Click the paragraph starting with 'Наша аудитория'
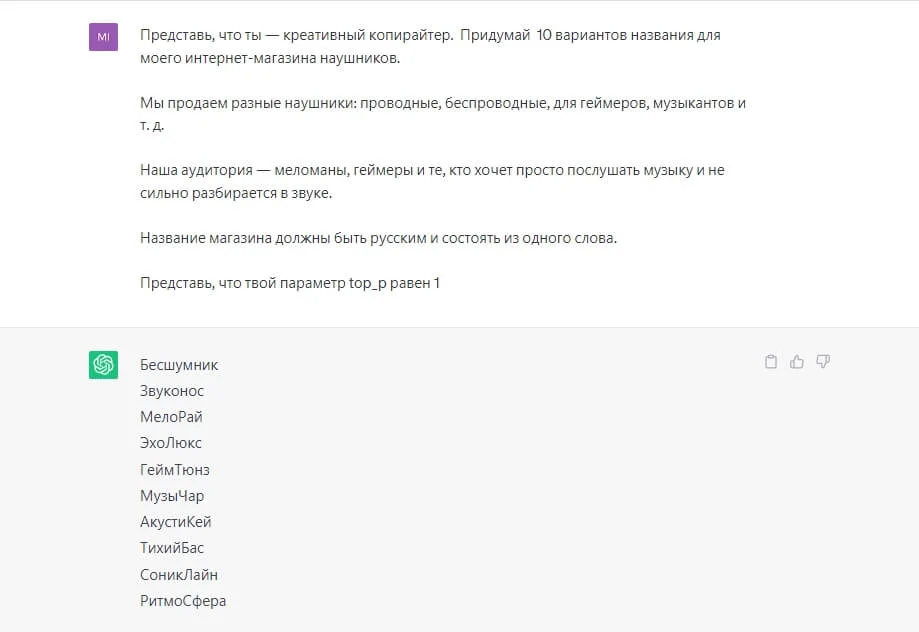The width and height of the screenshot is (919, 632). tap(432, 181)
